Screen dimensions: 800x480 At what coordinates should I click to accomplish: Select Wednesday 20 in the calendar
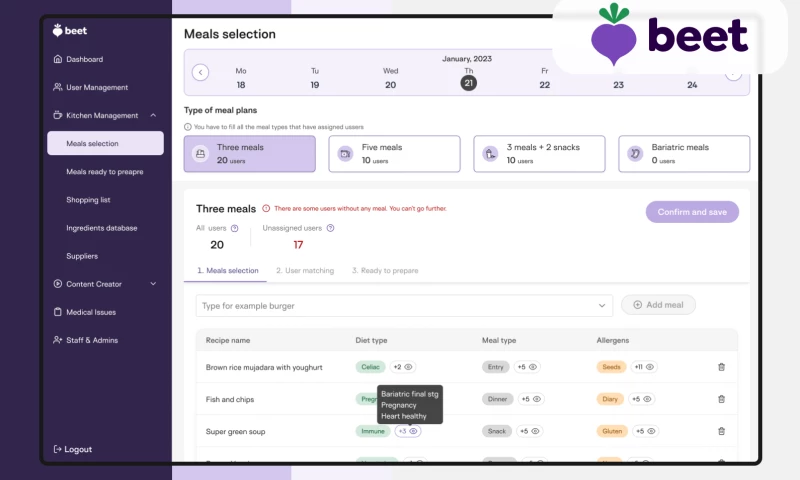click(390, 78)
